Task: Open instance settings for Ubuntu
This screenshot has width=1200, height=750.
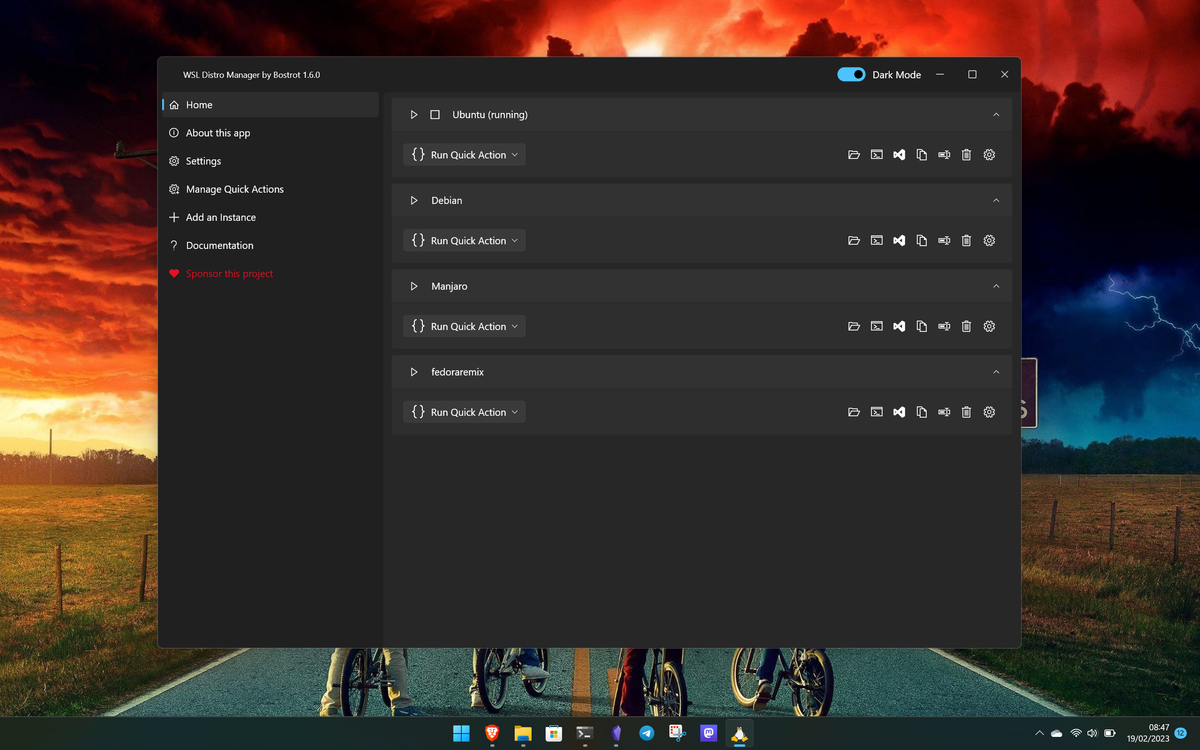Action: tap(988, 154)
